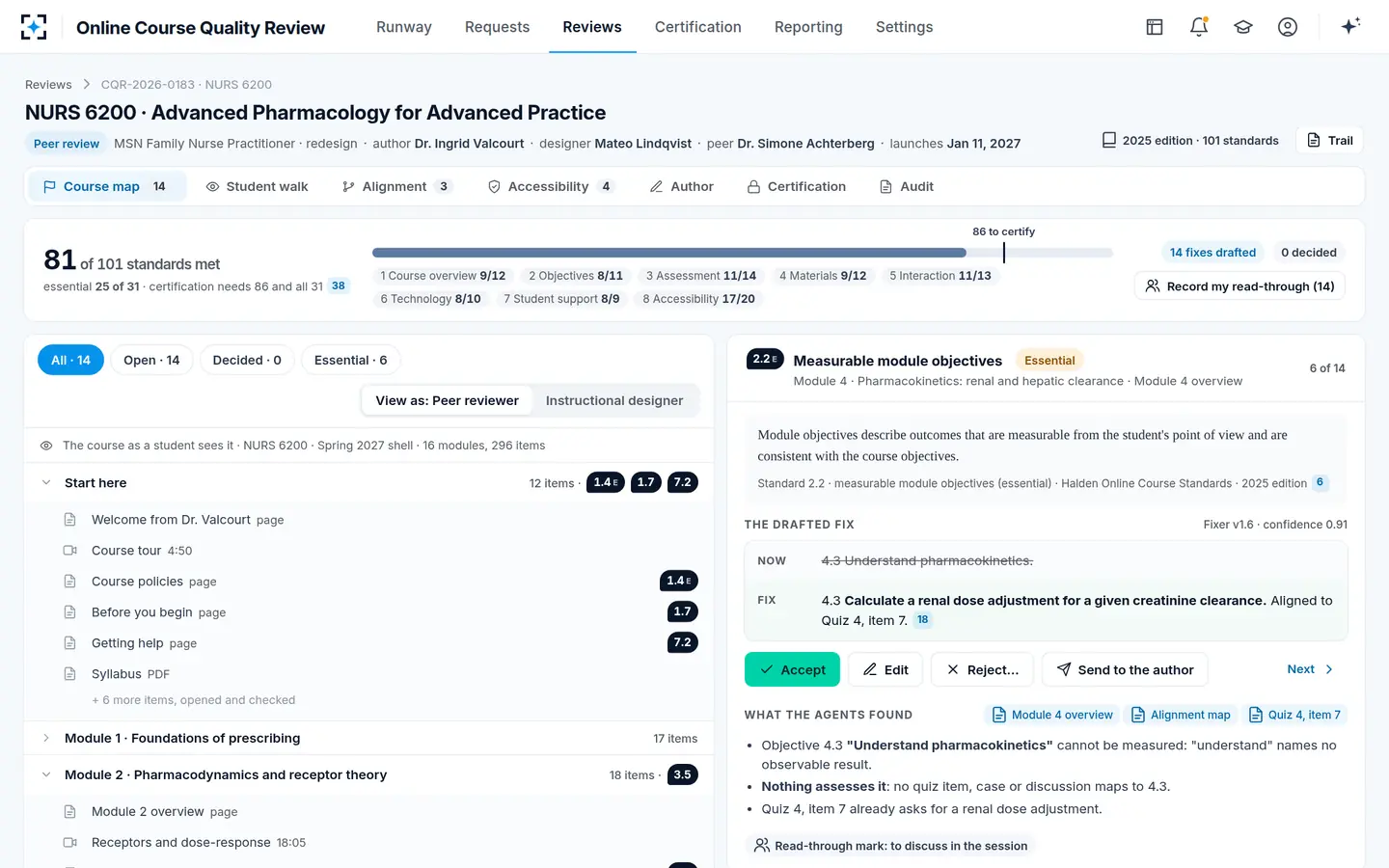Open the Reject... options
The height and width of the screenshot is (868, 1389).
982,669
